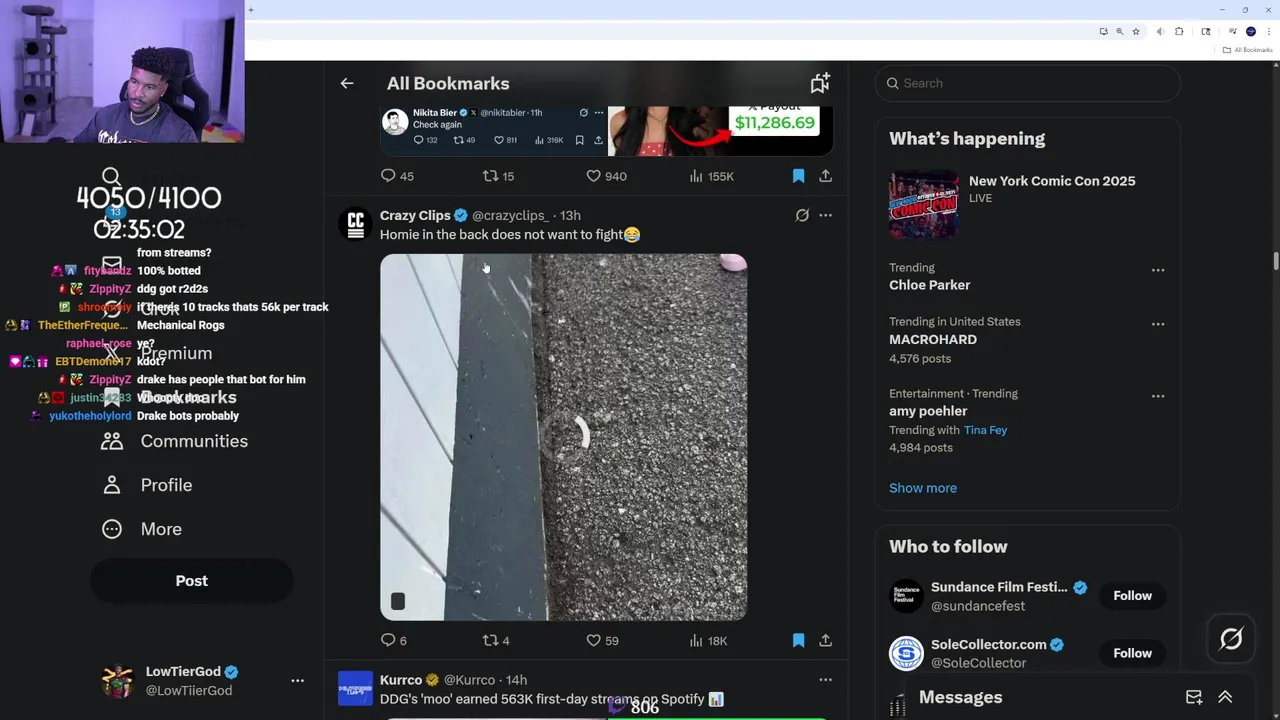Open SoleCollector.com profile avatar
Screen dimensions: 1280x720
[x=906, y=653]
